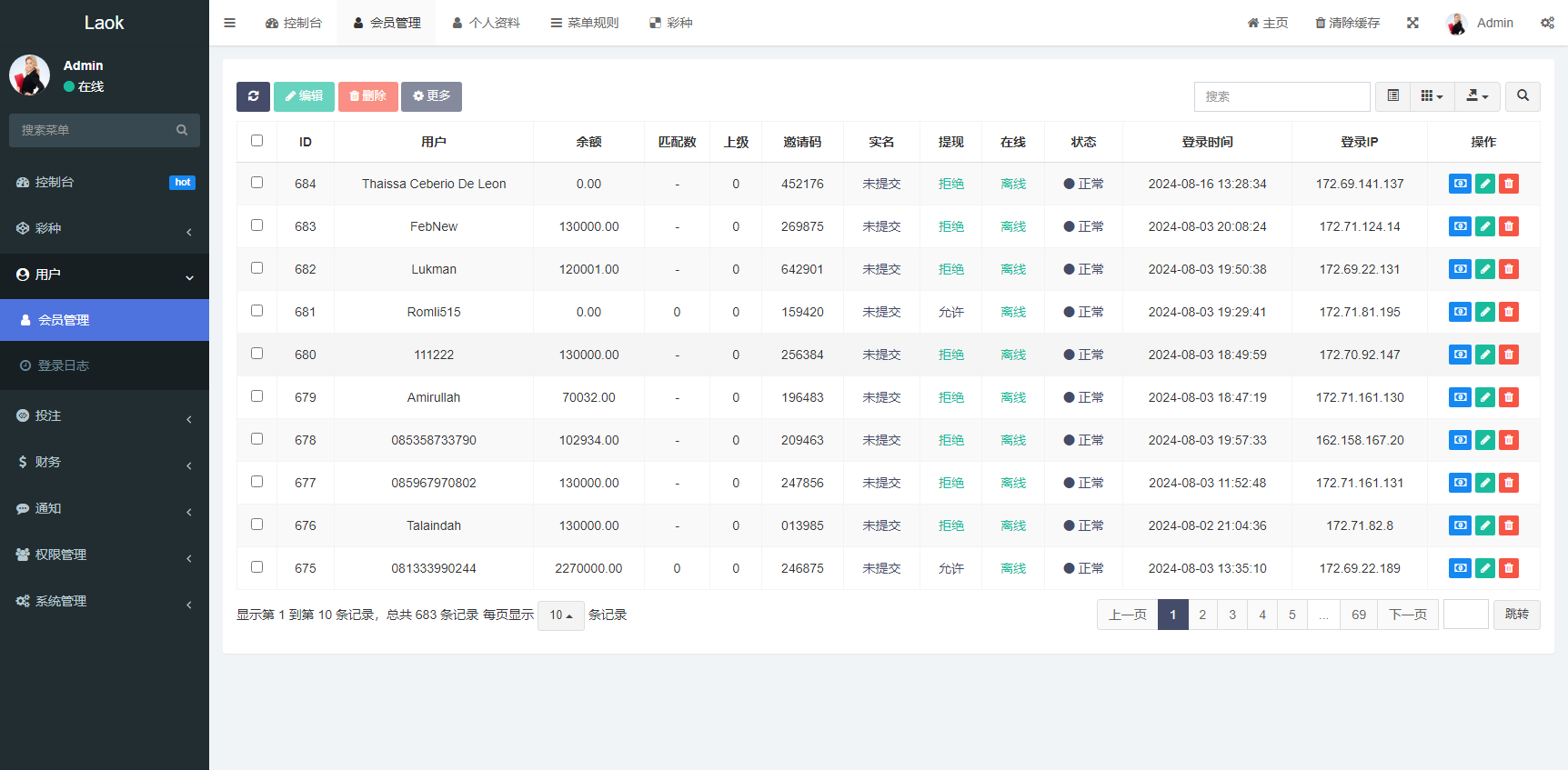Click the 清除缓存 link in top bar

(1347, 23)
